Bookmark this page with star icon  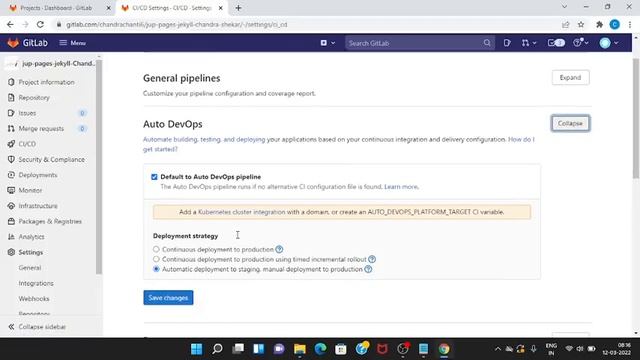point(581,24)
